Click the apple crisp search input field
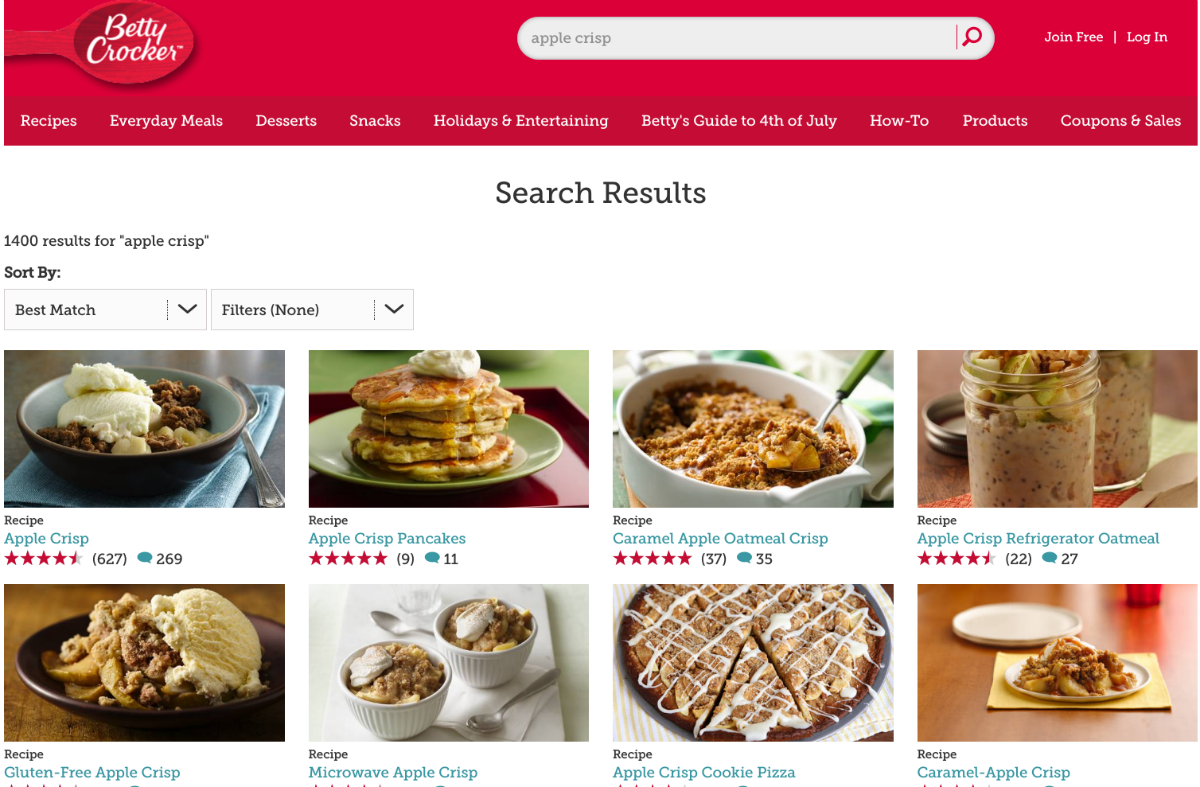The height and width of the screenshot is (787, 1200). point(737,38)
